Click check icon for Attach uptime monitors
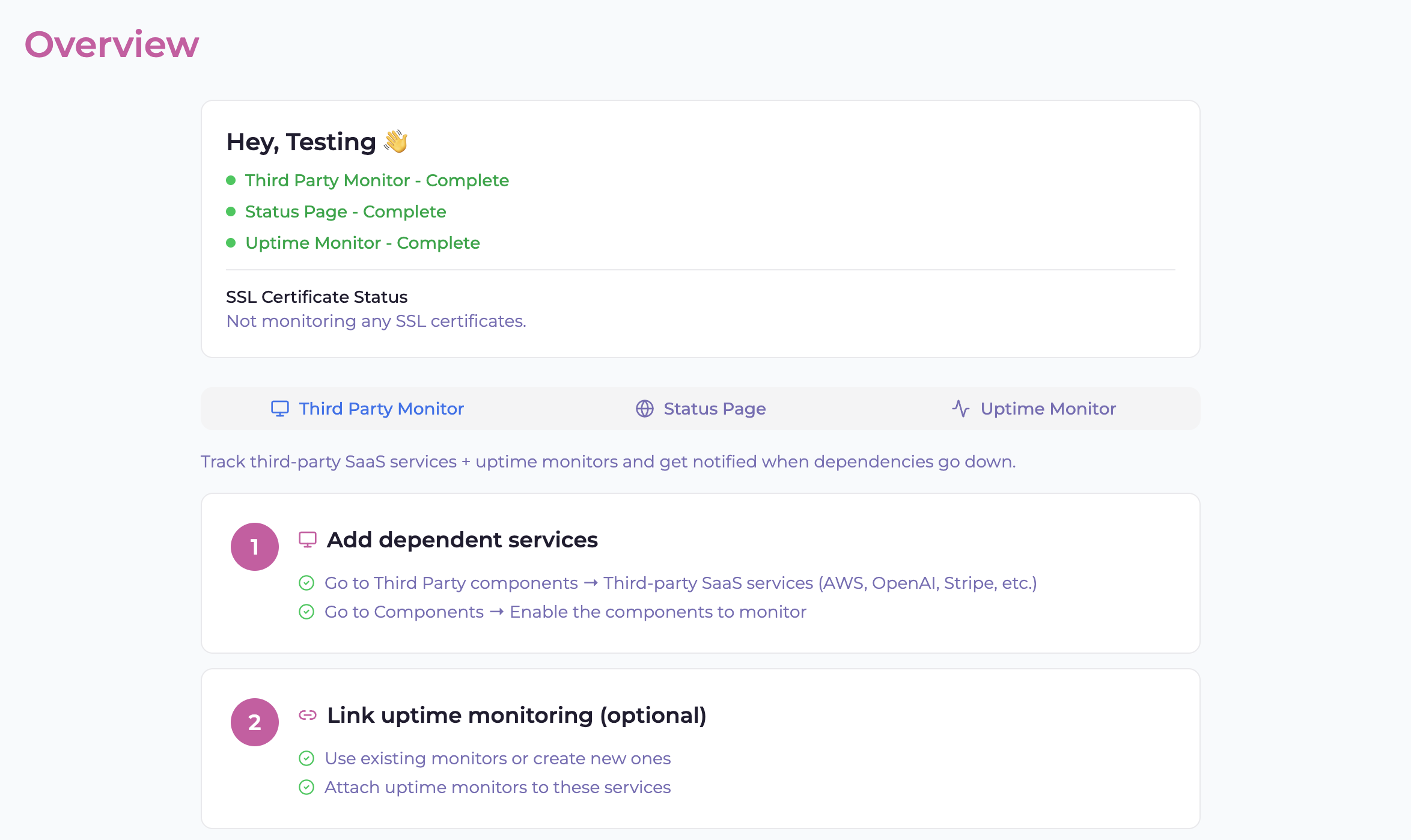The width and height of the screenshot is (1411, 840). point(306,787)
